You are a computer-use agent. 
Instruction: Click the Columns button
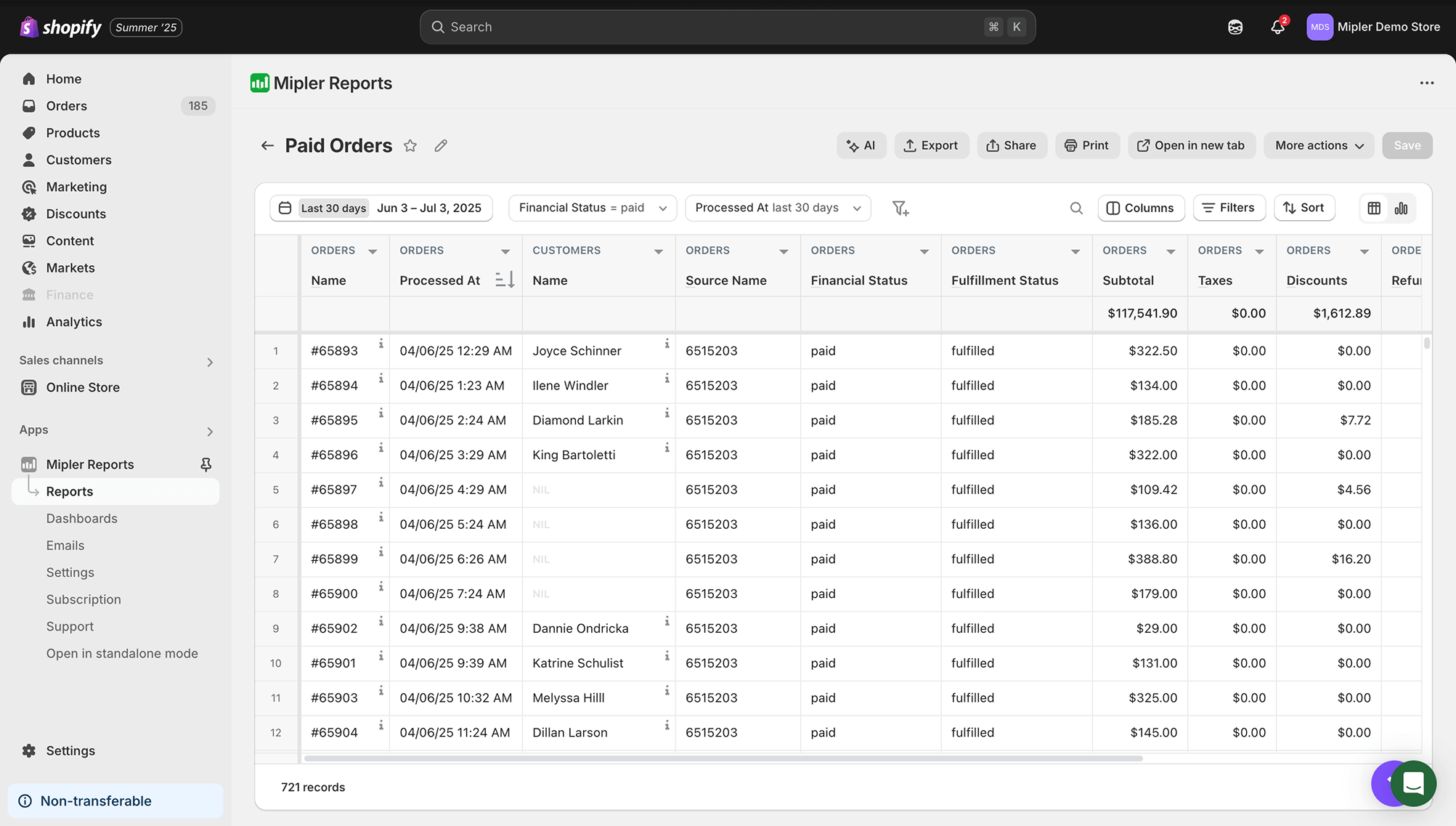[x=1141, y=208]
